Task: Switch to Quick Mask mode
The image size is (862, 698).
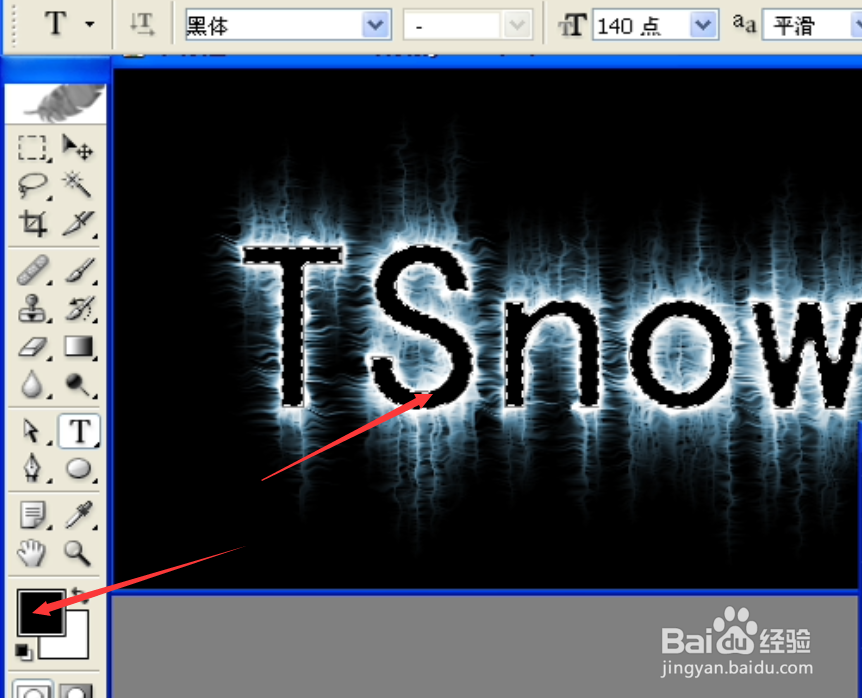Action: 76,690
